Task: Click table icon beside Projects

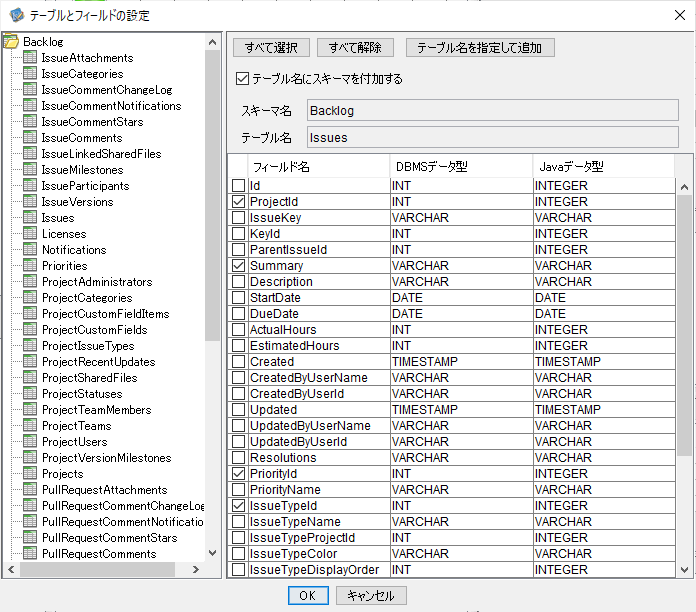Action: click(30, 473)
